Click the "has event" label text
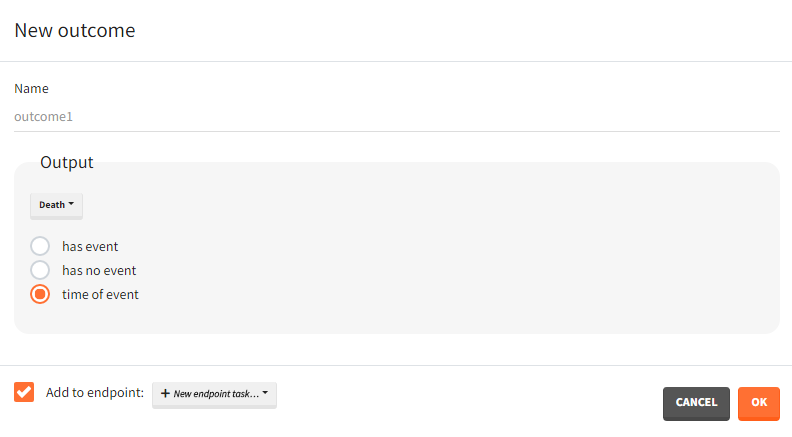792x437 pixels. 90,246
